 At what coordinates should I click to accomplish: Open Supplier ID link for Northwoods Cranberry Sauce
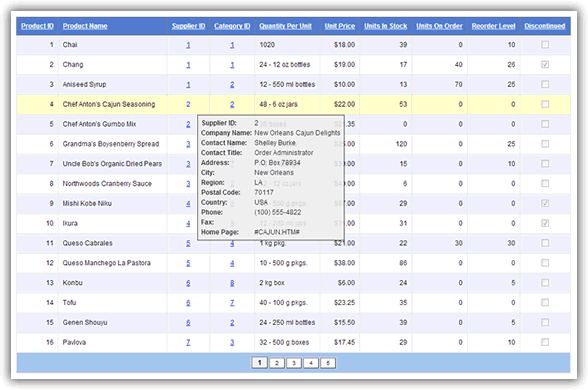(188, 184)
